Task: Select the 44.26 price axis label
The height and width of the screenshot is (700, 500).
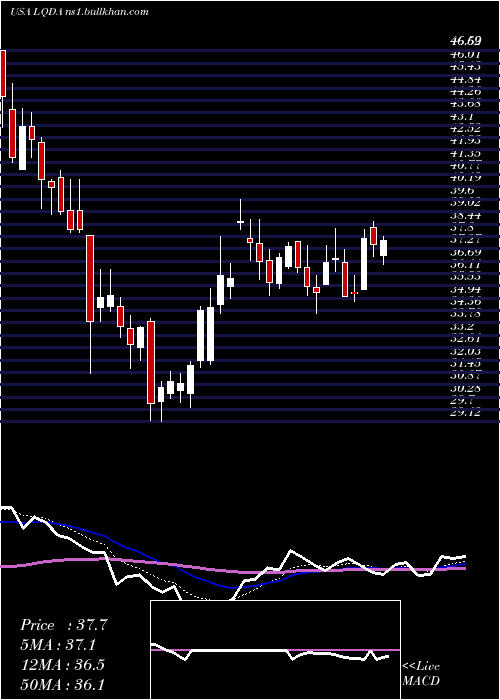Action: [466, 92]
